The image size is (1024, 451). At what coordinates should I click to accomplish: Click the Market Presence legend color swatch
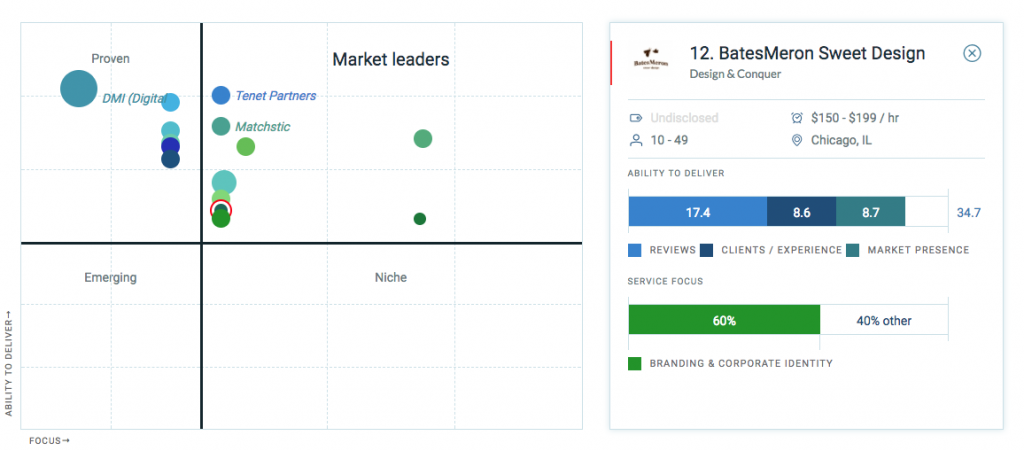point(853,250)
